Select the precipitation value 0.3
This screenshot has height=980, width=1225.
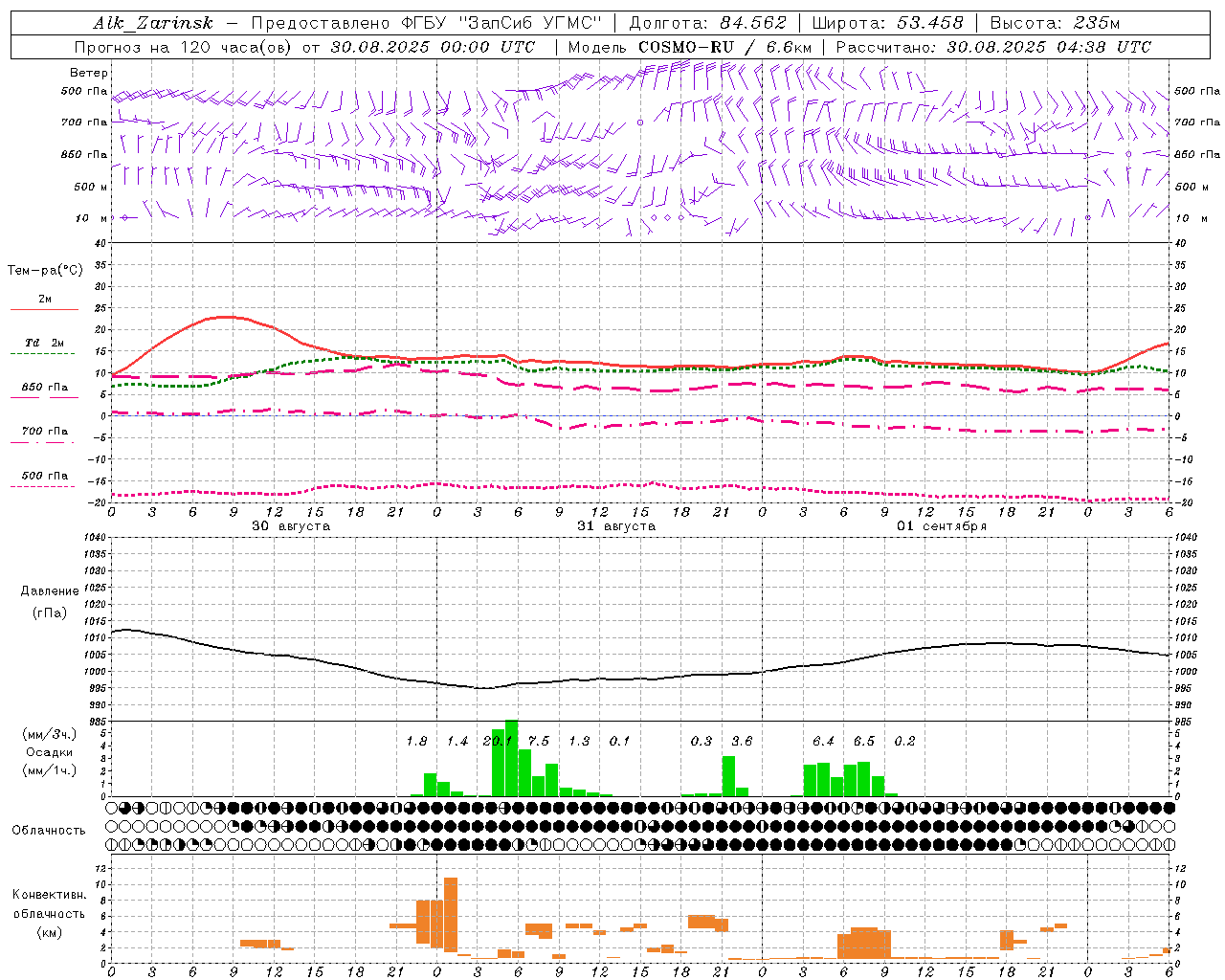702,741
